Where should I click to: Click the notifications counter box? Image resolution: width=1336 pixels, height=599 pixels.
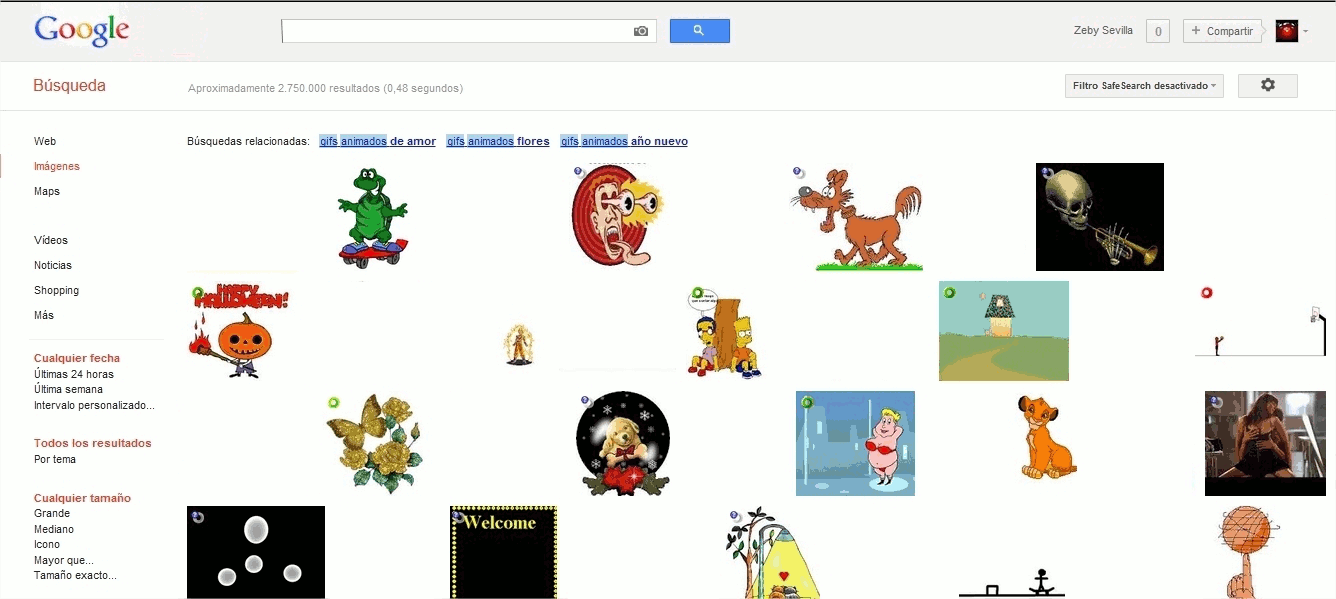pyautogui.click(x=1158, y=31)
